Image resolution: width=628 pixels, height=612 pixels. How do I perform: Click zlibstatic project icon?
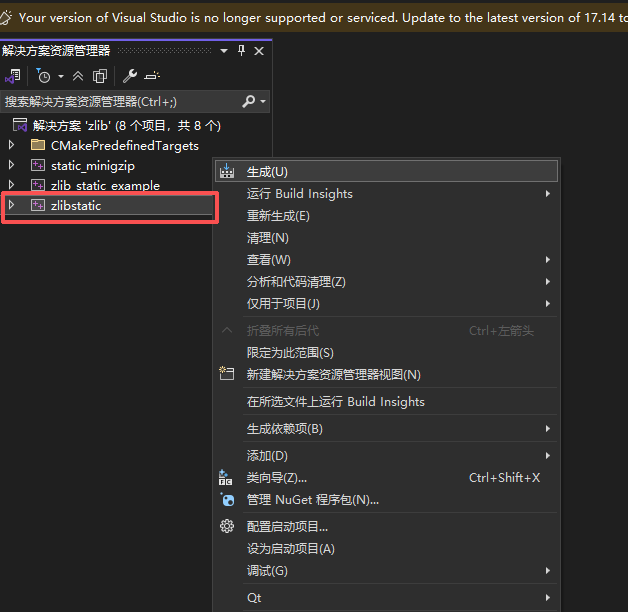tap(38, 205)
